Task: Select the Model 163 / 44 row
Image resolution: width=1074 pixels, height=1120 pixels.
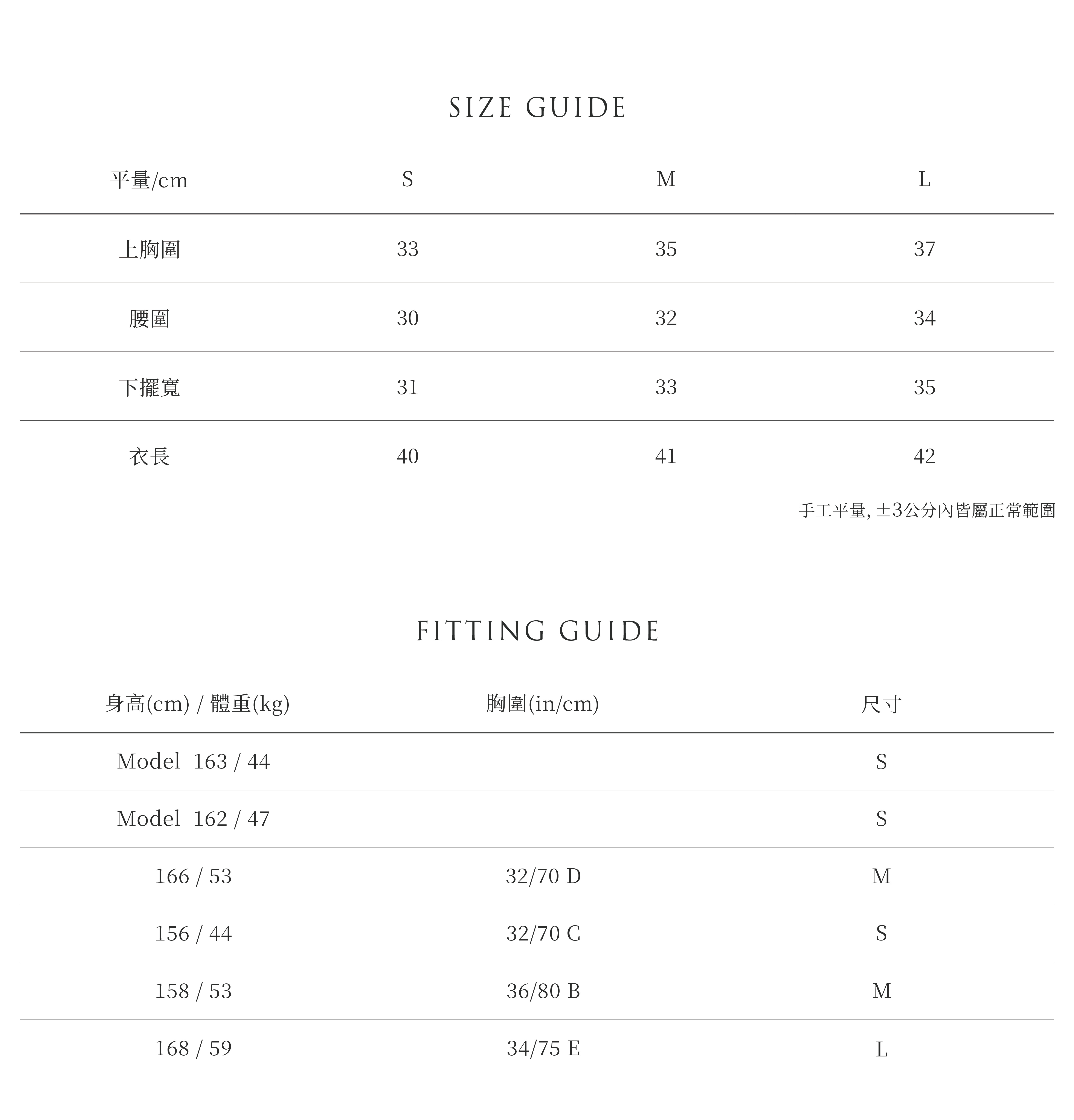Action: click(x=193, y=762)
